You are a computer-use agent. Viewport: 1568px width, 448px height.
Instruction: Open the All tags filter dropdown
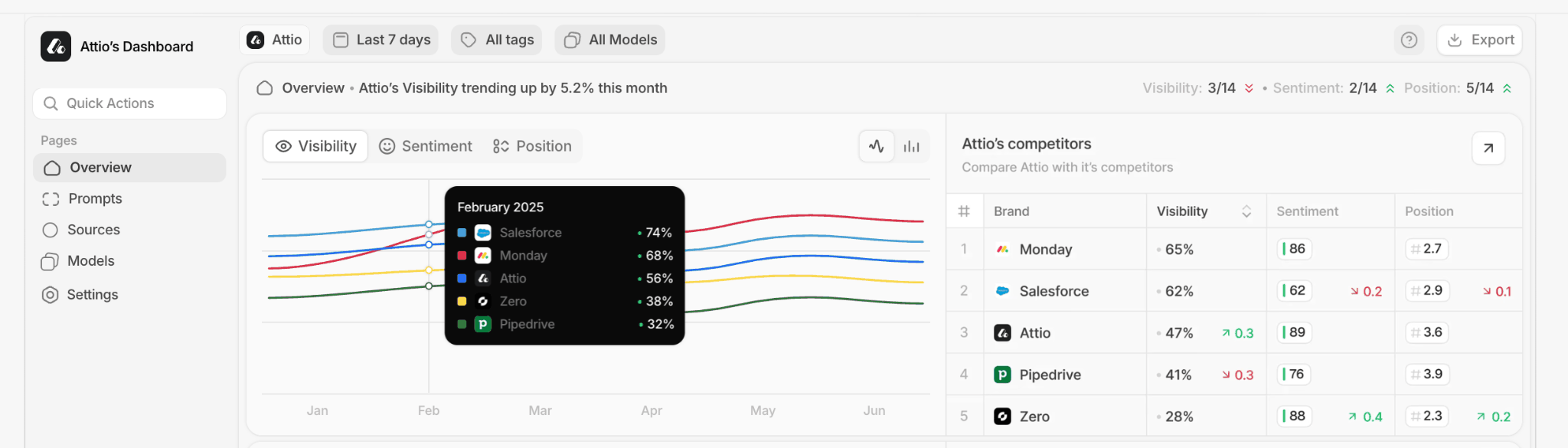(497, 40)
